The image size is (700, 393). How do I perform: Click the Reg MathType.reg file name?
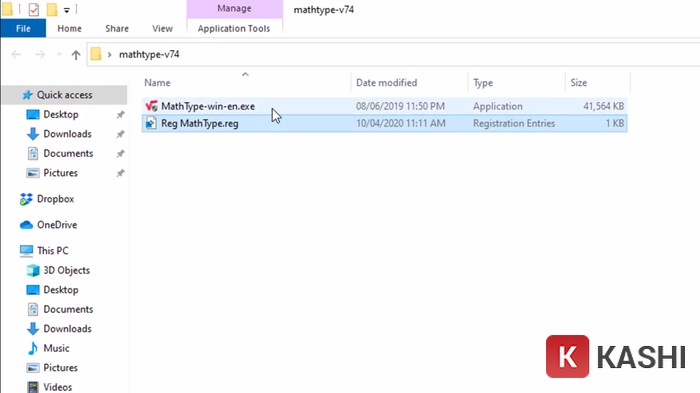(x=200, y=124)
